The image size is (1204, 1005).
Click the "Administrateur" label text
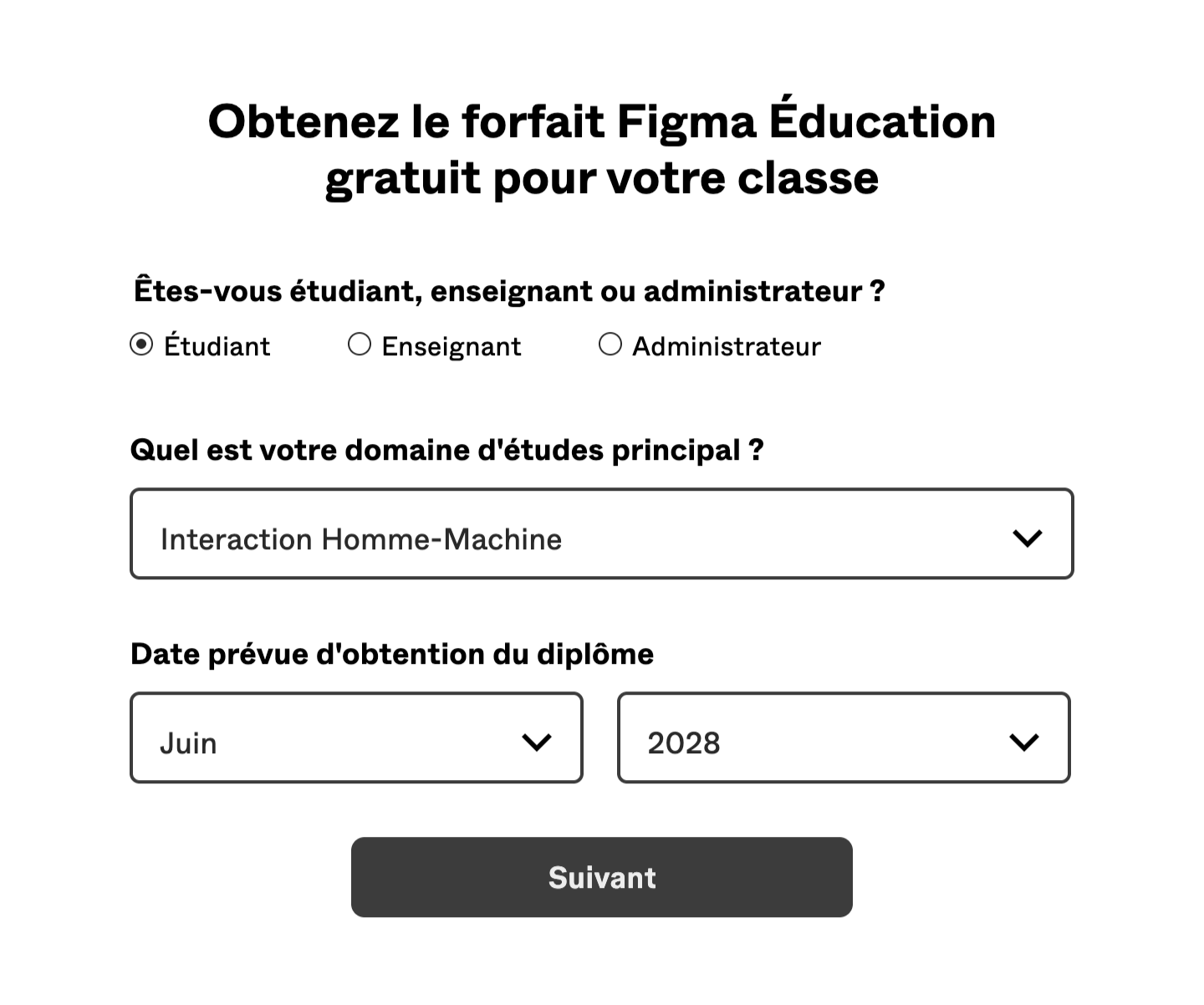pos(727,346)
